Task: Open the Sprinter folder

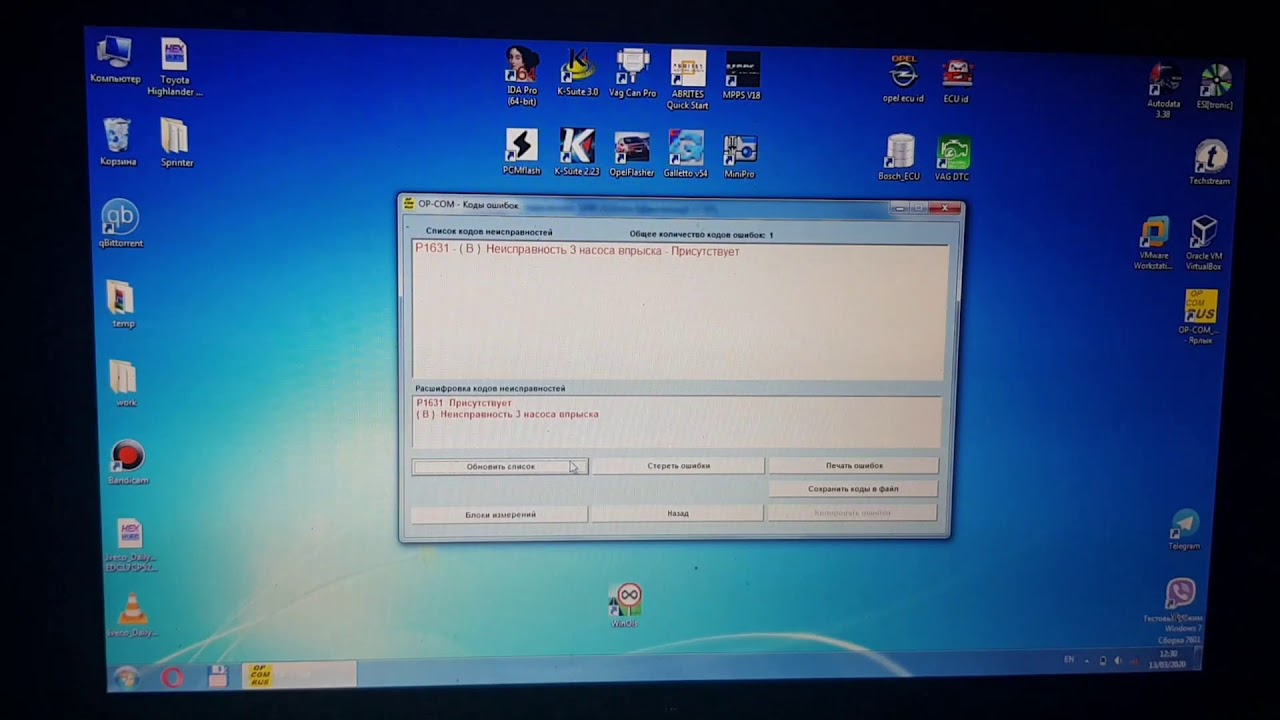Action: coord(176,143)
